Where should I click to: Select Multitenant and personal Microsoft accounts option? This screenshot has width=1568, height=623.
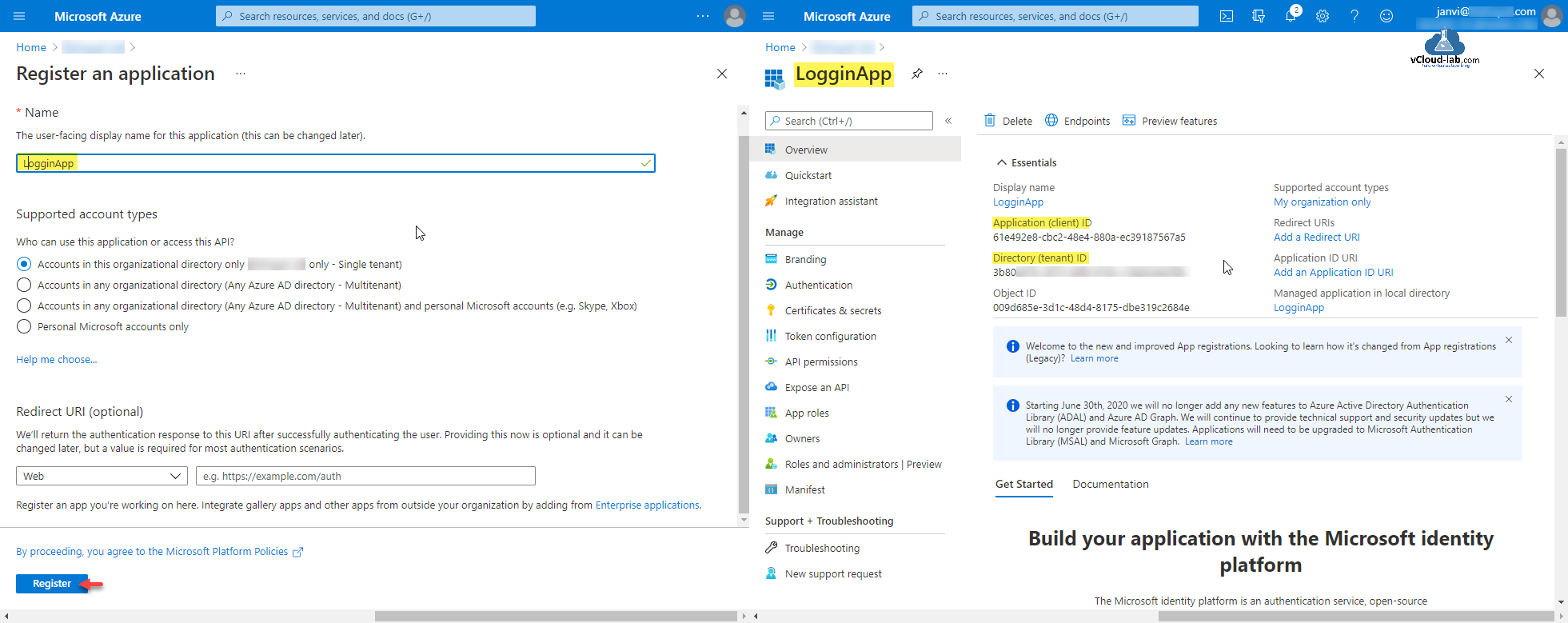[x=24, y=306]
